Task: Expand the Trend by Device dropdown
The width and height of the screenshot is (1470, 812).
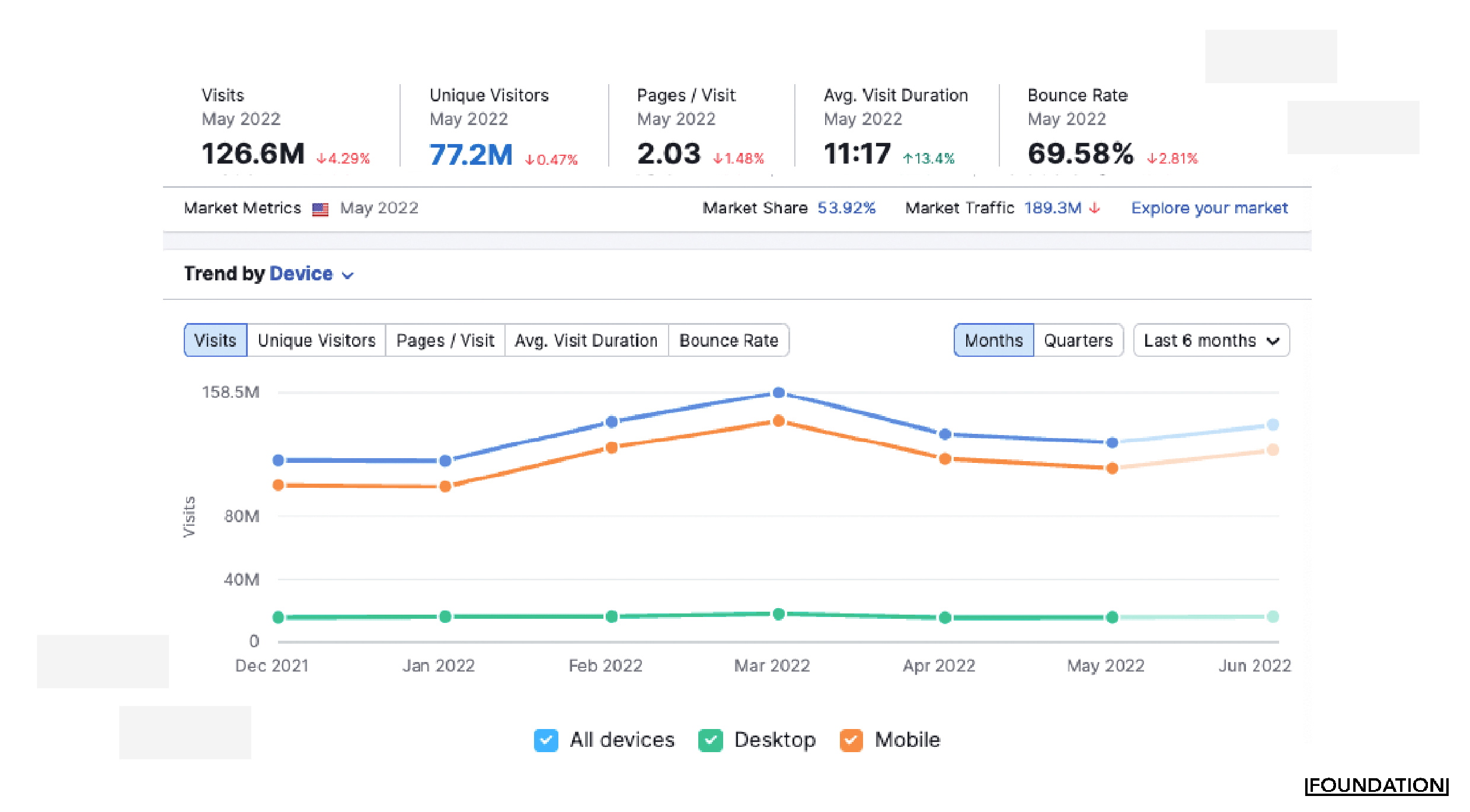Action: click(x=301, y=274)
